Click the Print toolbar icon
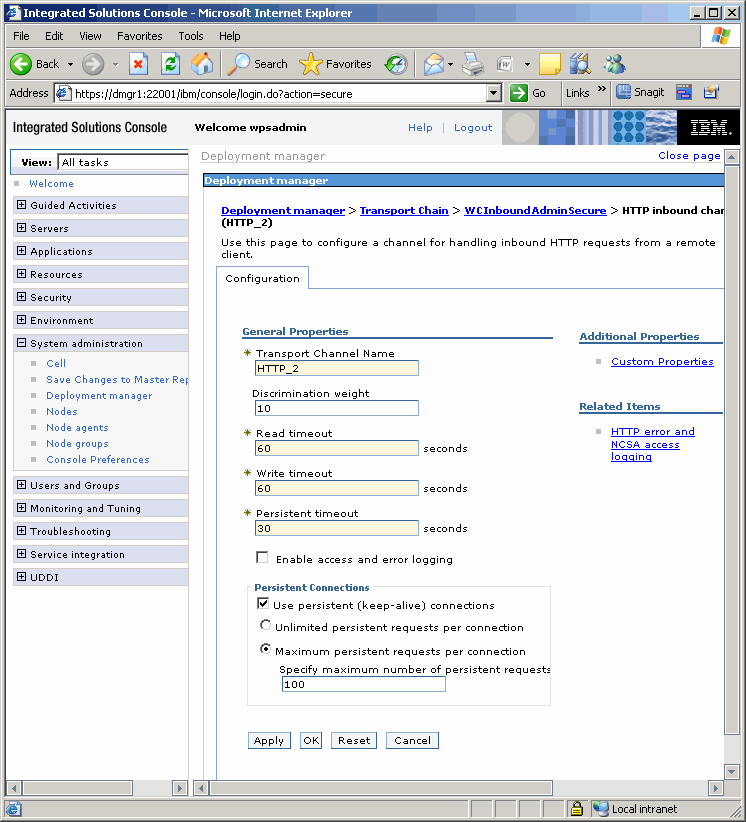The width and height of the screenshot is (746, 822). [473, 64]
